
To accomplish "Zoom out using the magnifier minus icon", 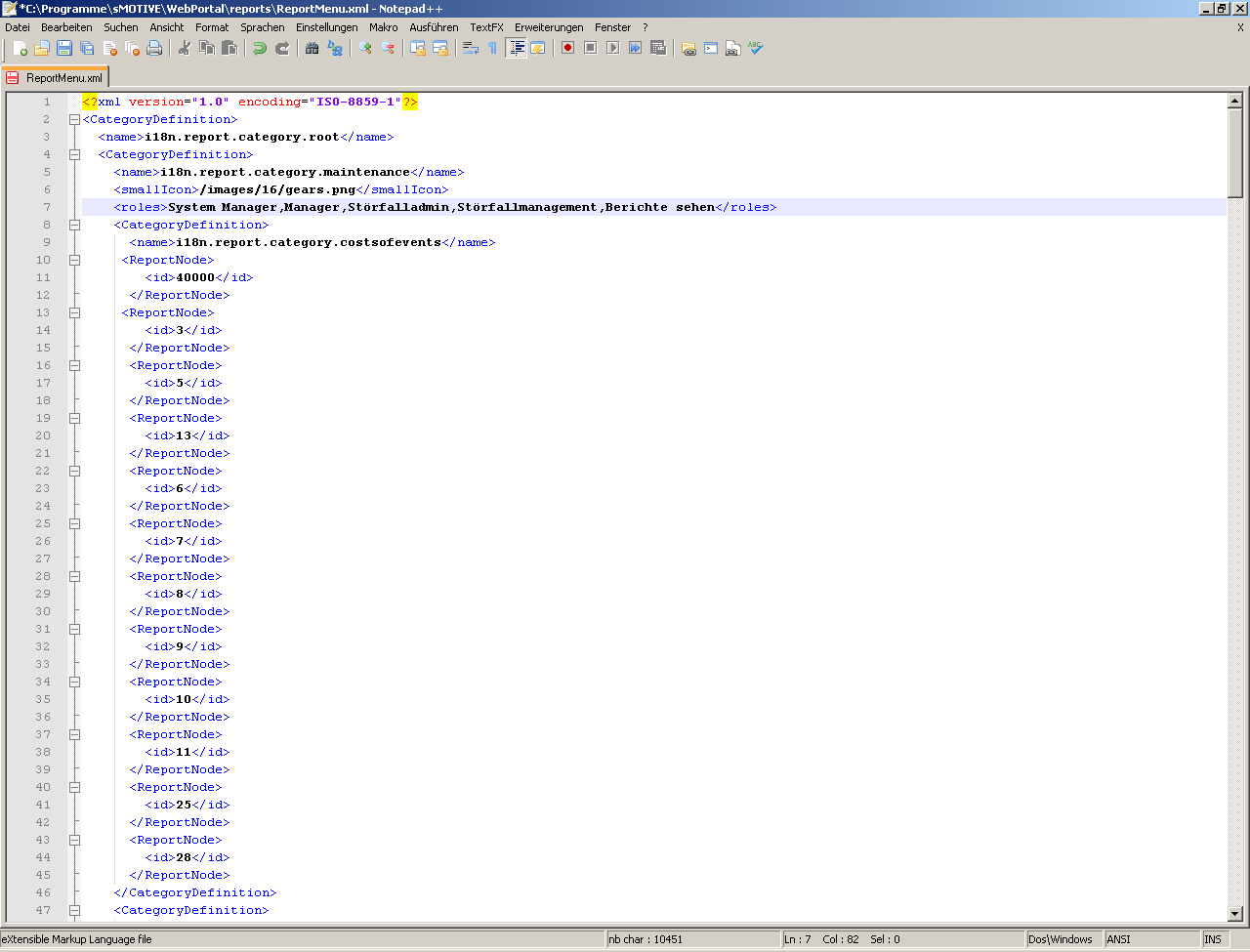I will coord(388,48).
